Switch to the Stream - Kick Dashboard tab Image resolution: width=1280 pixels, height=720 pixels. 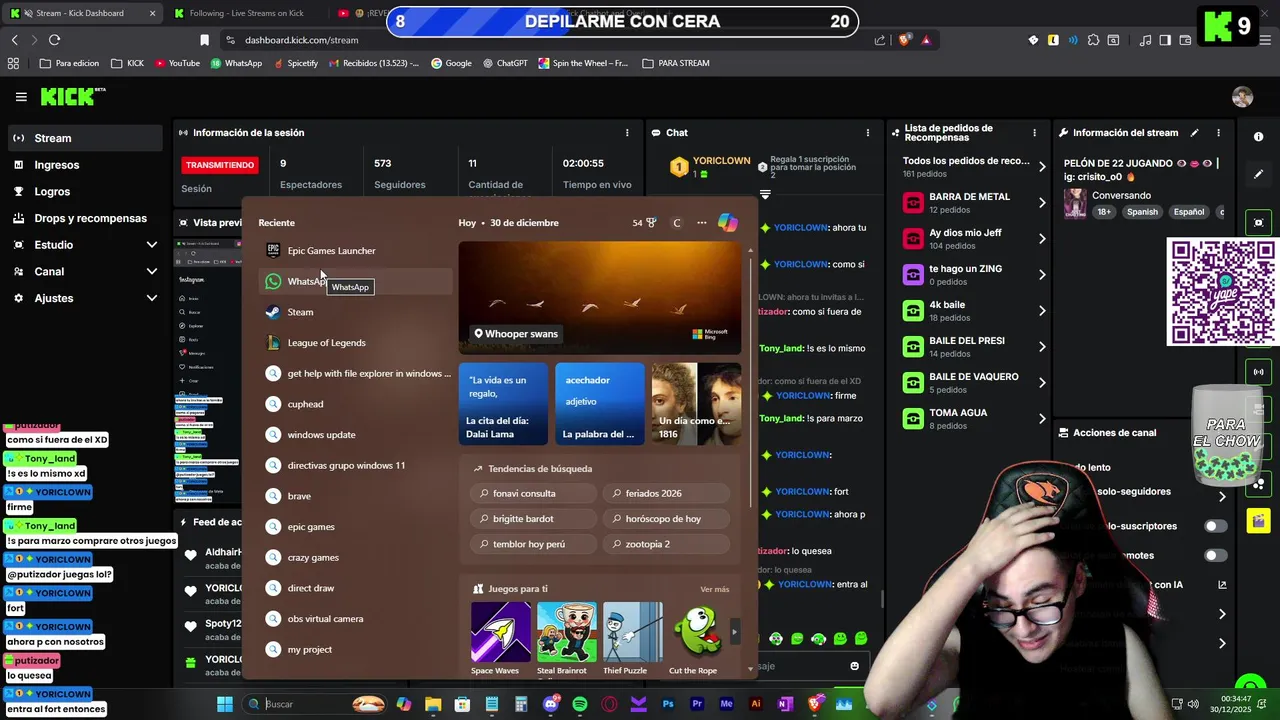click(x=80, y=13)
